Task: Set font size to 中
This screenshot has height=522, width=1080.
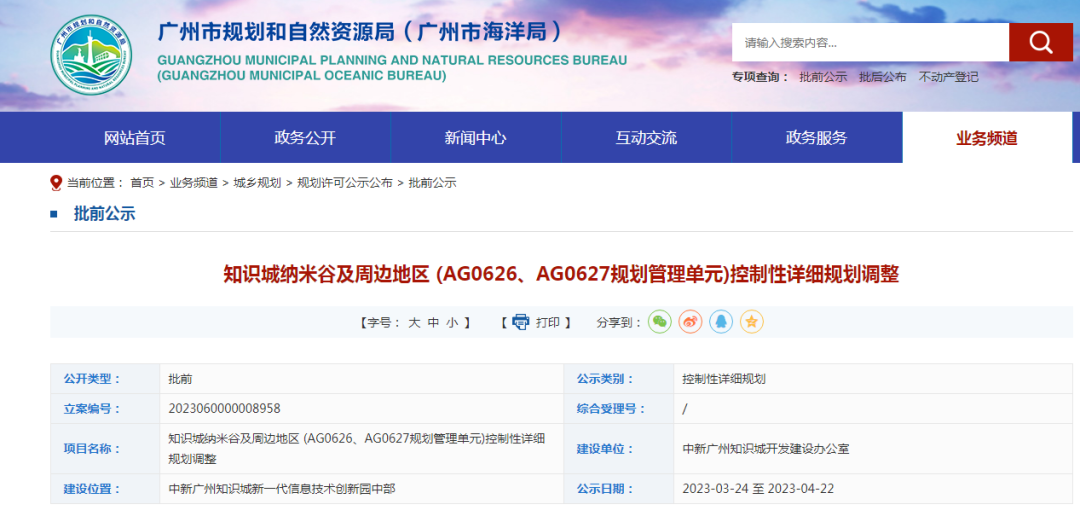Action: (x=433, y=322)
